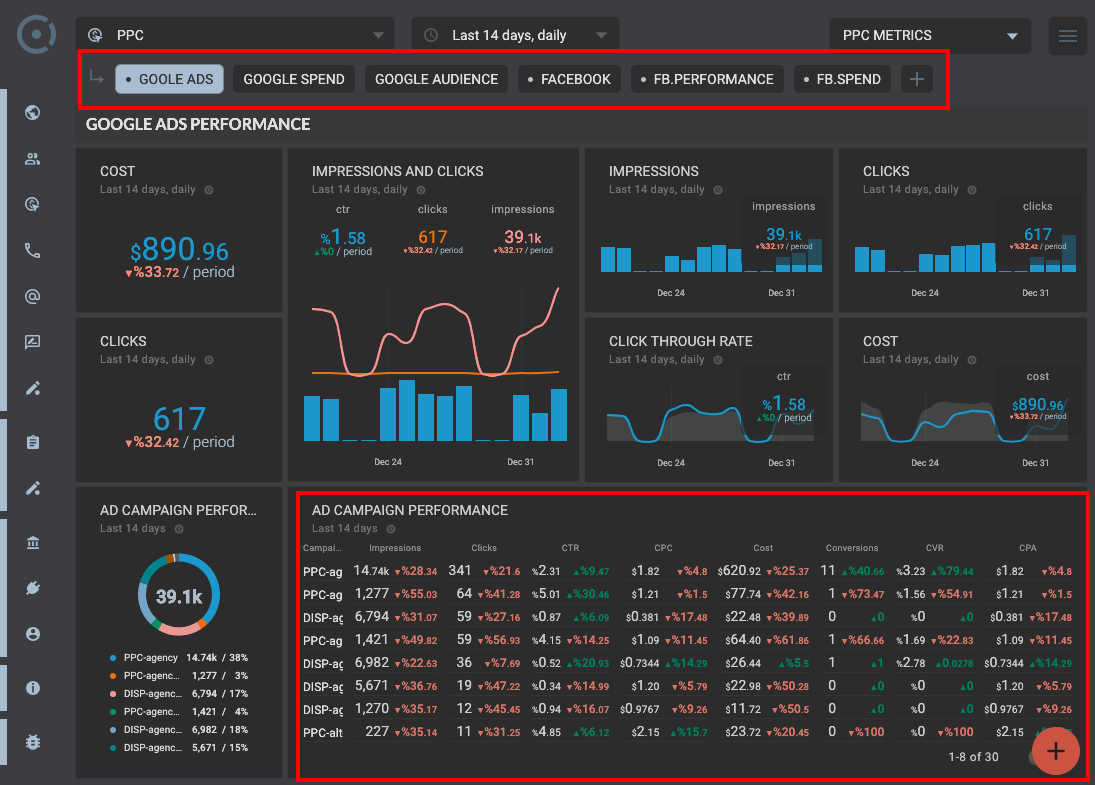The width and height of the screenshot is (1095, 785).
Task: Click the 6,982 impressions cell in the table
Action: 372,663
